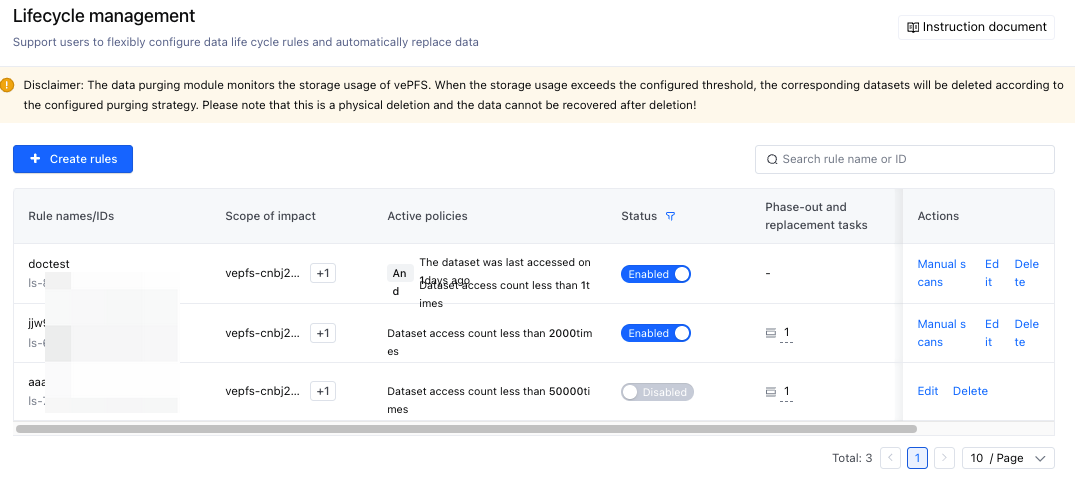This screenshot has height=480, width=1075.
Task: Click vepfs-cnbj2... scope in doctest row
Action: click(263, 274)
